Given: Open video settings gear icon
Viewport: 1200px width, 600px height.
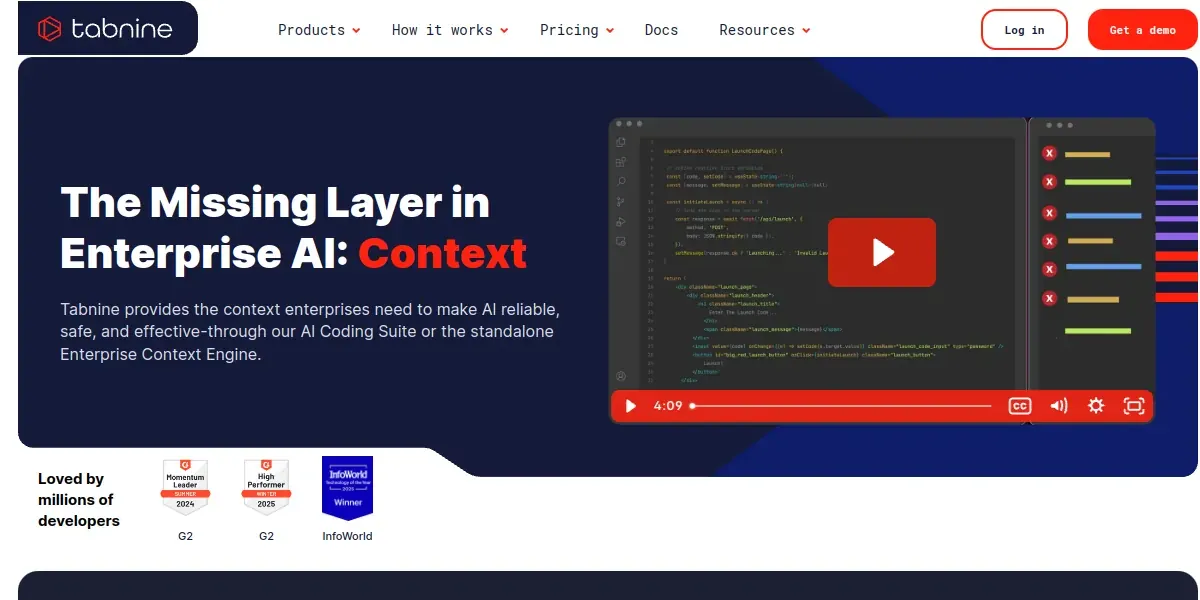Looking at the screenshot, I should (x=1096, y=406).
